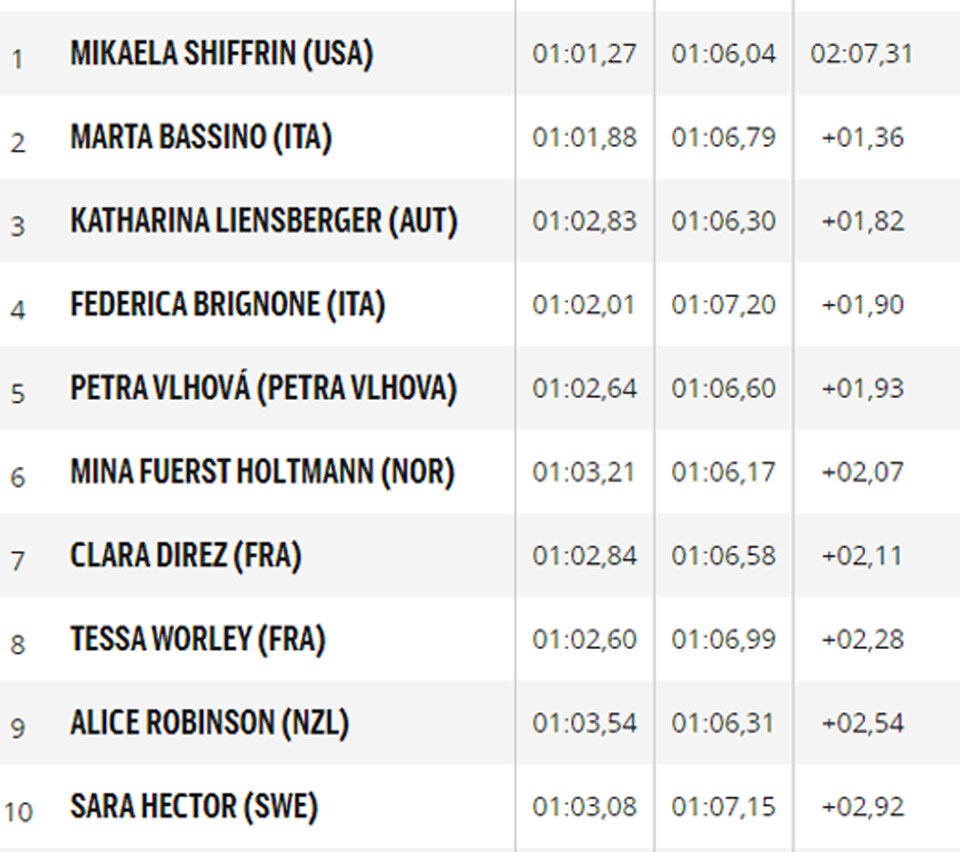Select Brignone's gap +01,90
Screen dimensions: 960x852
coord(863,305)
